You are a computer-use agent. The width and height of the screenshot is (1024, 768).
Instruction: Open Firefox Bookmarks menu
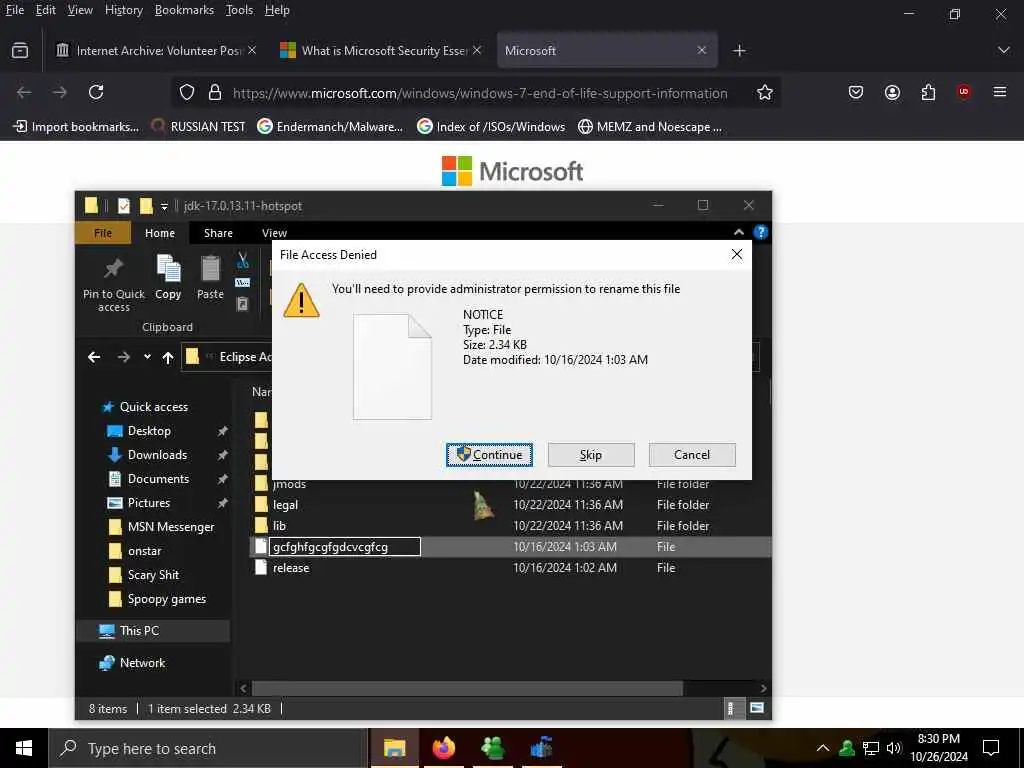click(184, 10)
